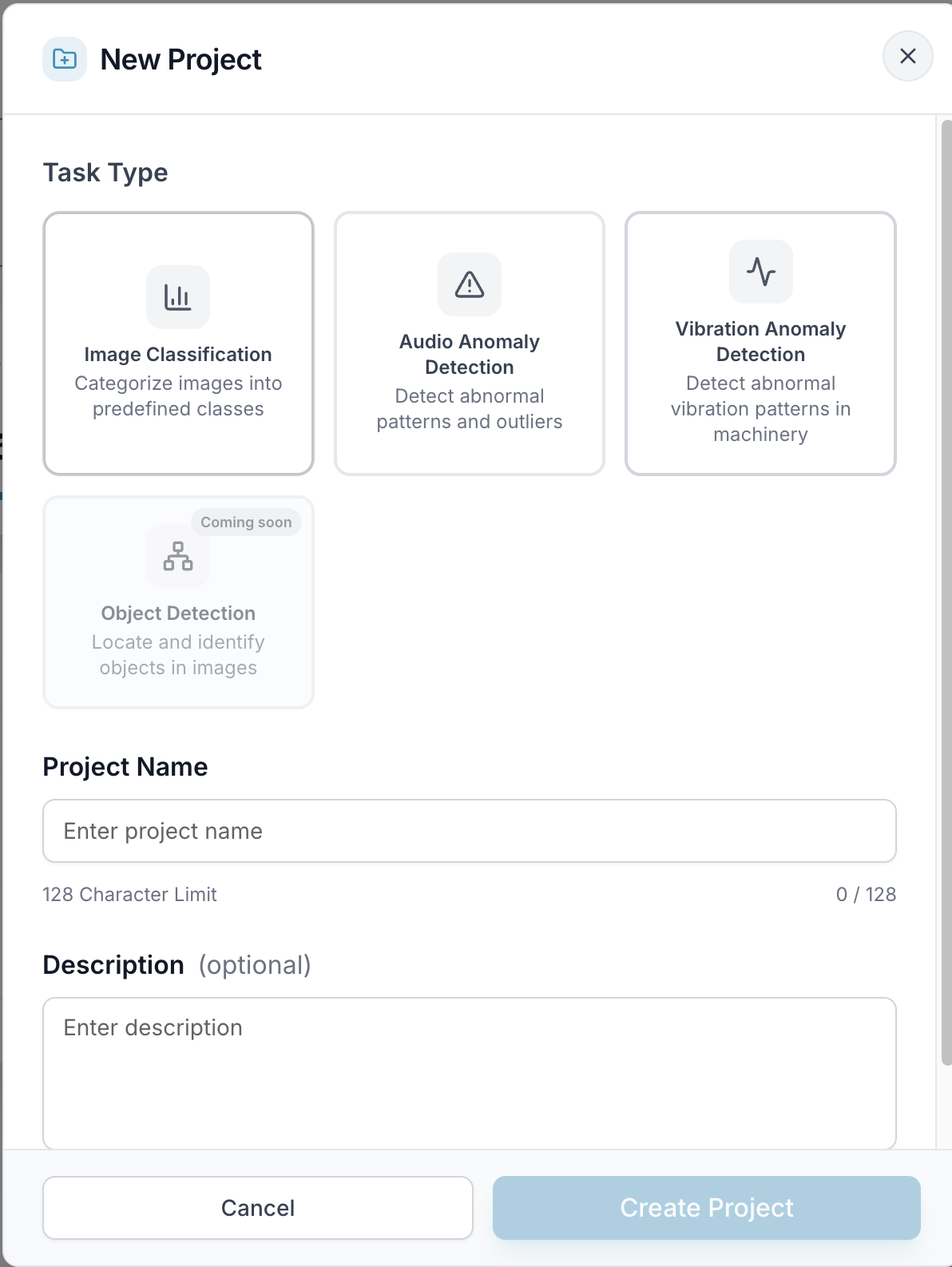Click 'Categorize images into predefined classes' text

click(178, 396)
